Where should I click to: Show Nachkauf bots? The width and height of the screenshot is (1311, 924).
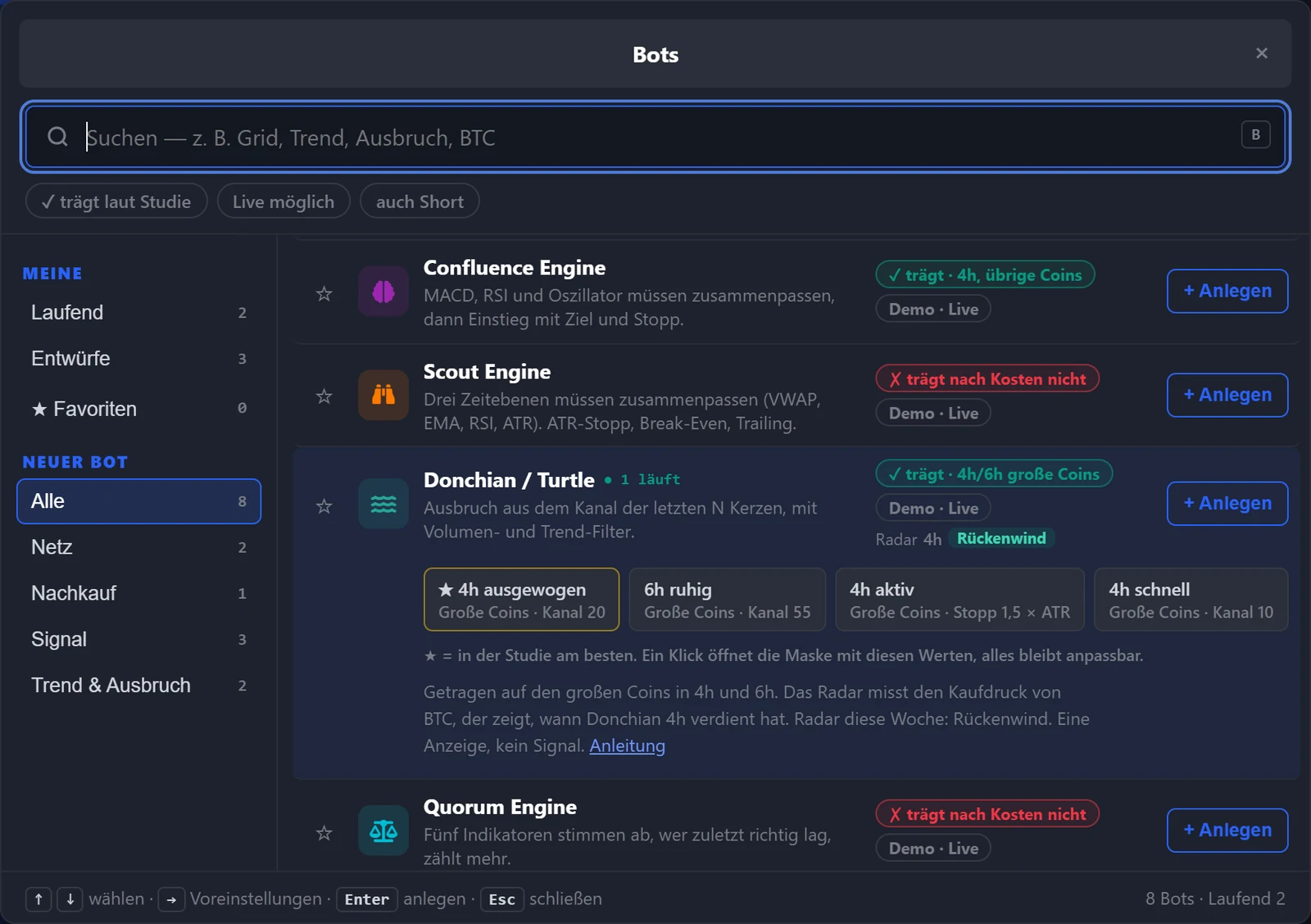tap(138, 593)
